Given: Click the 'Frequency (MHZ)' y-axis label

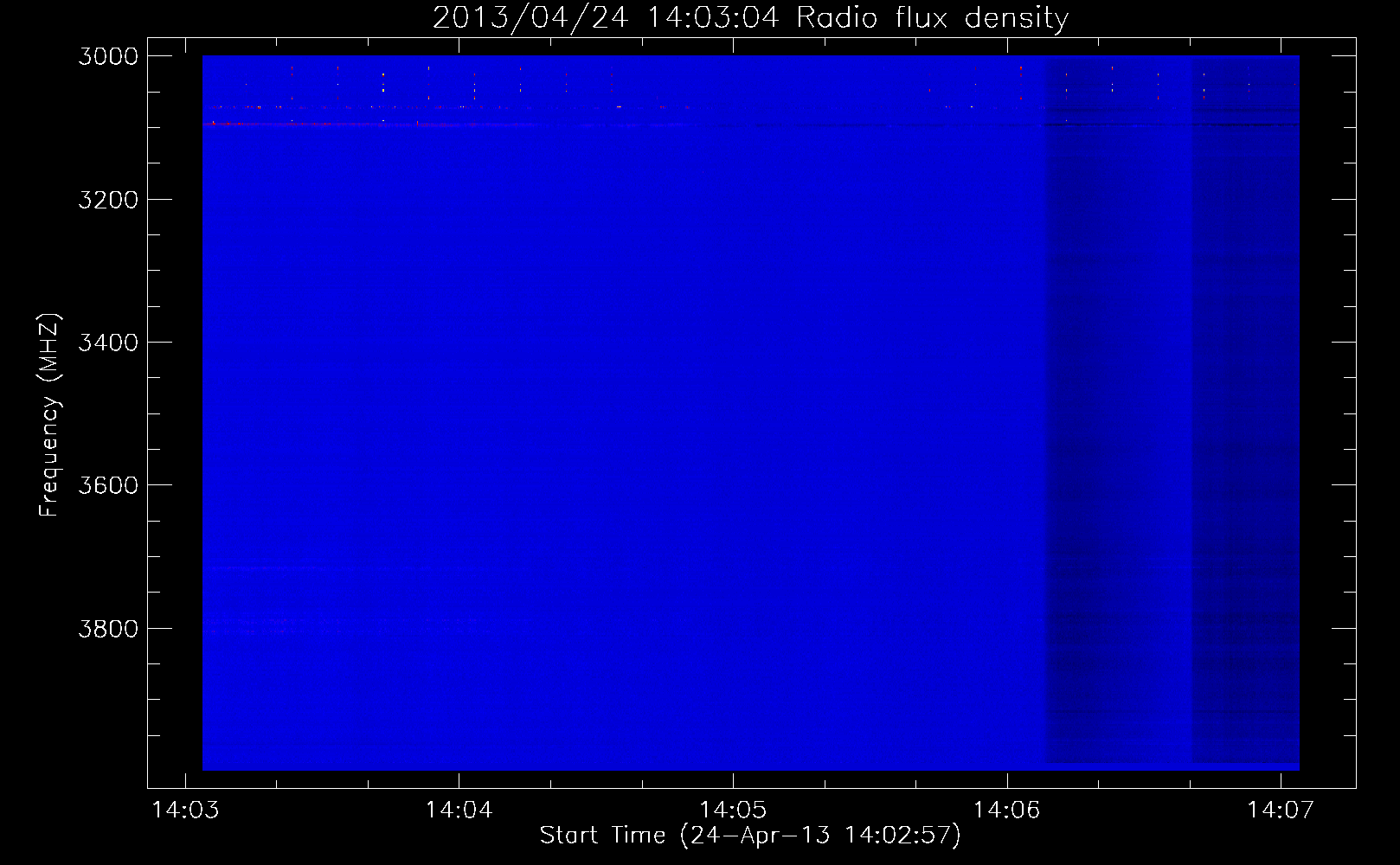Looking at the screenshot, I should click(x=49, y=415).
